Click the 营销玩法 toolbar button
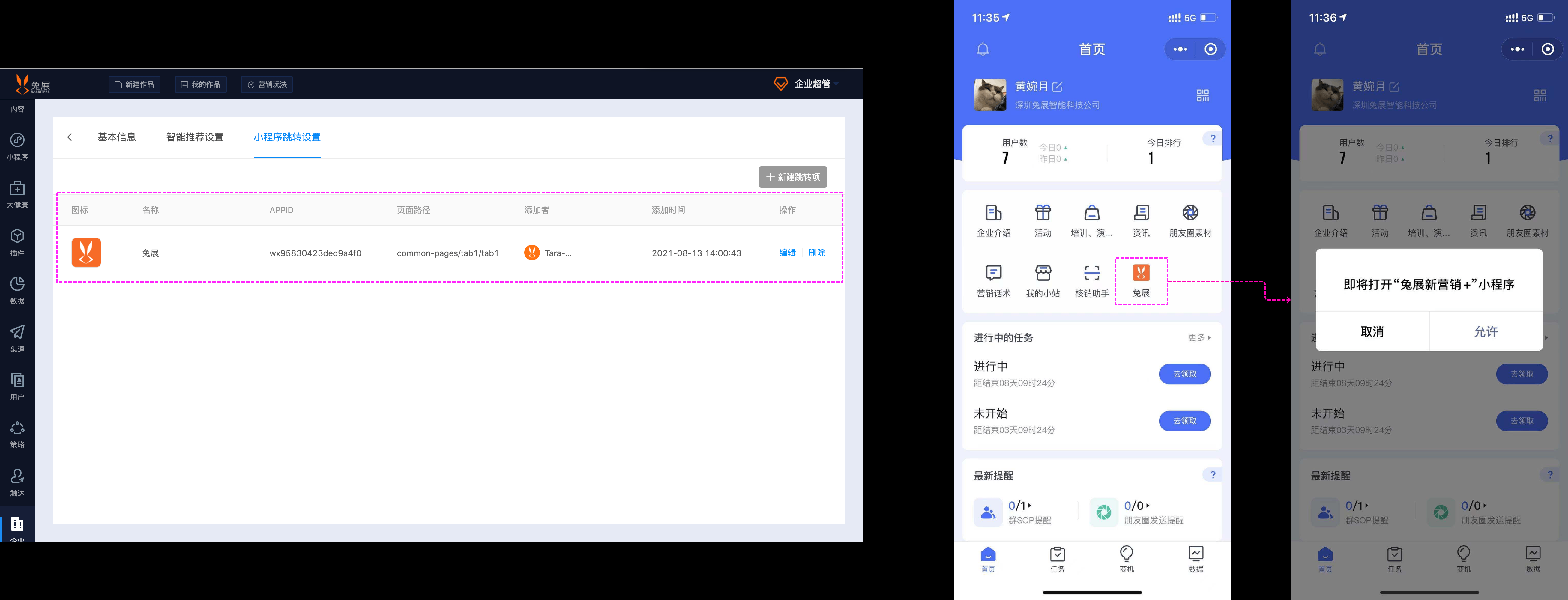Screen dimensions: 1568x600 click(x=267, y=85)
